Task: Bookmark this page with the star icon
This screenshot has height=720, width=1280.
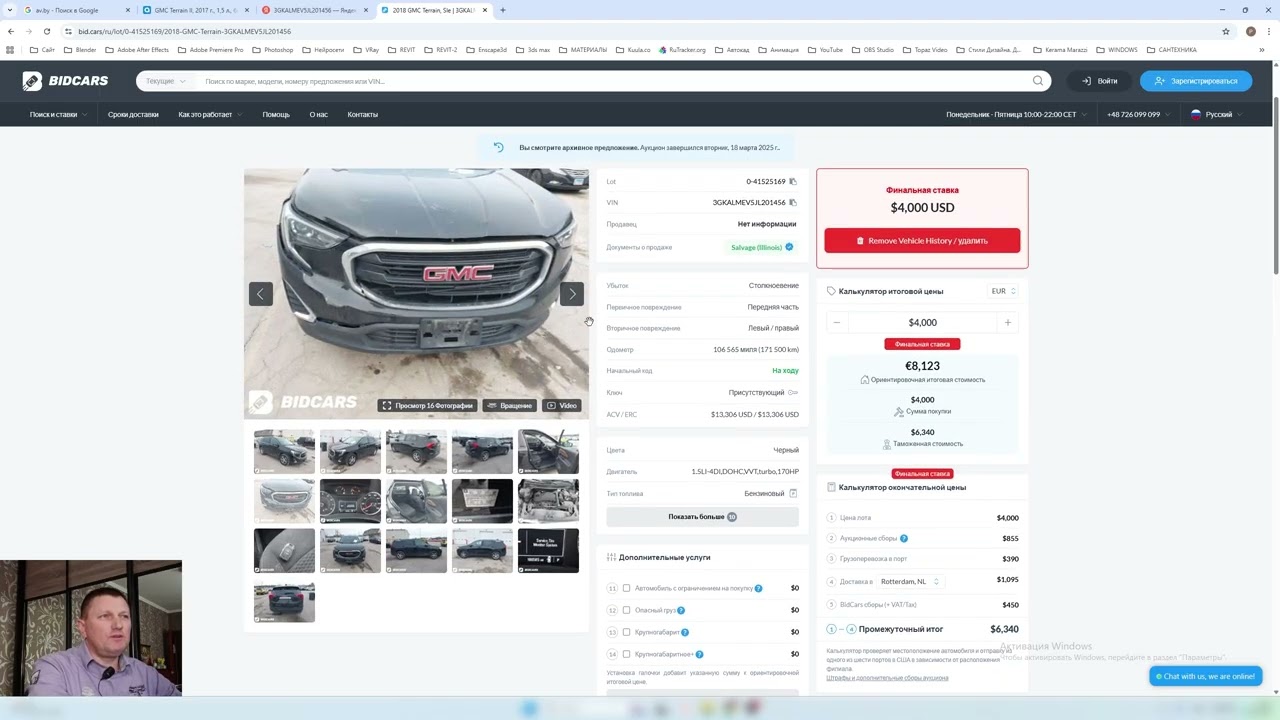Action: [x=1226, y=31]
